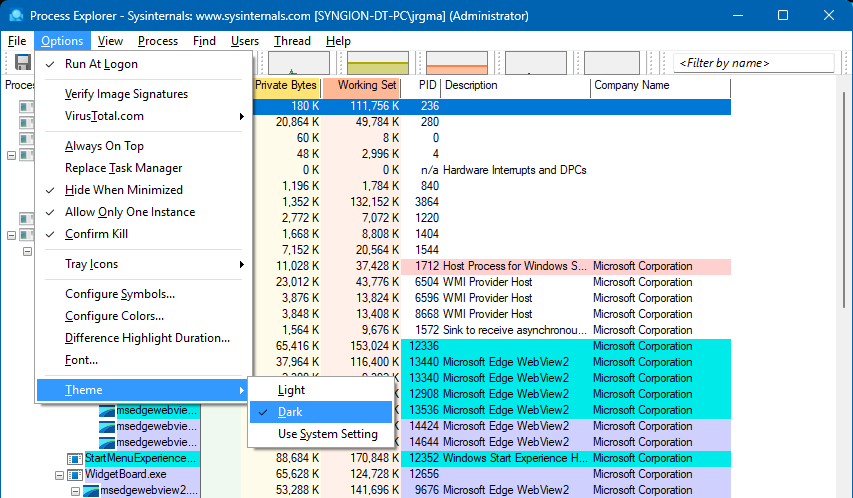Image resolution: width=853 pixels, height=498 pixels.
Task: Click the WidgetBoard.exe process icon
Action: [x=75, y=475]
